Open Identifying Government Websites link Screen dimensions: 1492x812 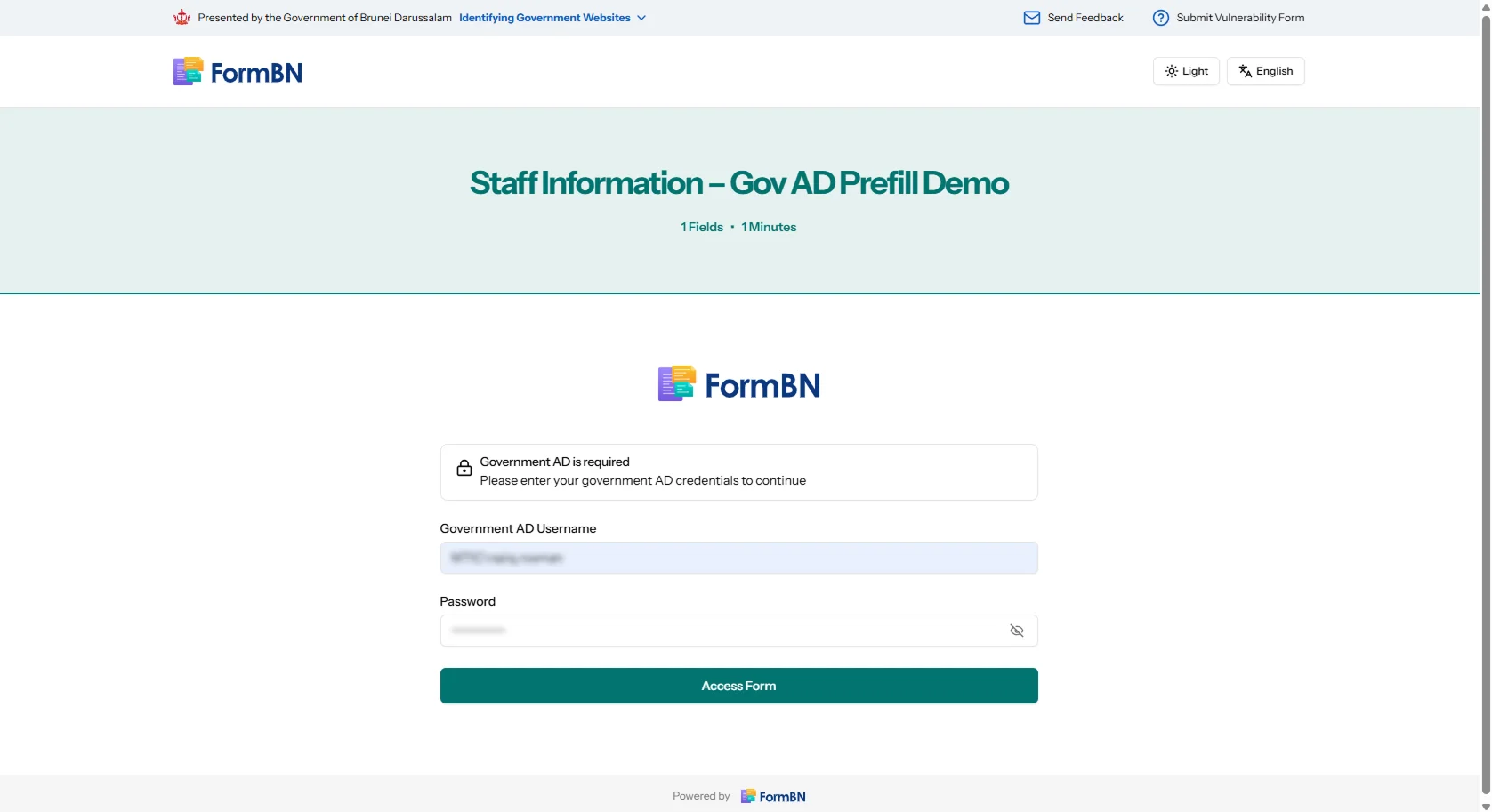(x=544, y=18)
